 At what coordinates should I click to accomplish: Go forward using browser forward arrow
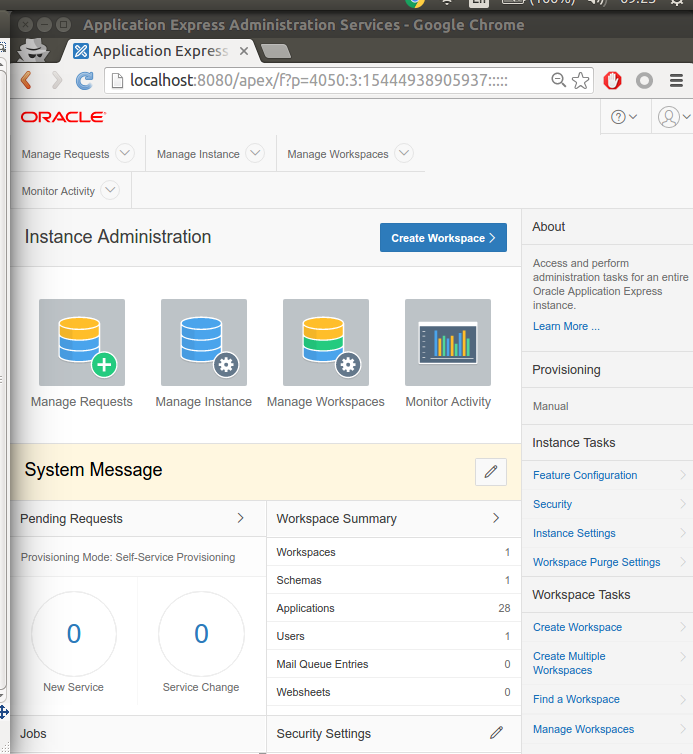click(x=57, y=80)
